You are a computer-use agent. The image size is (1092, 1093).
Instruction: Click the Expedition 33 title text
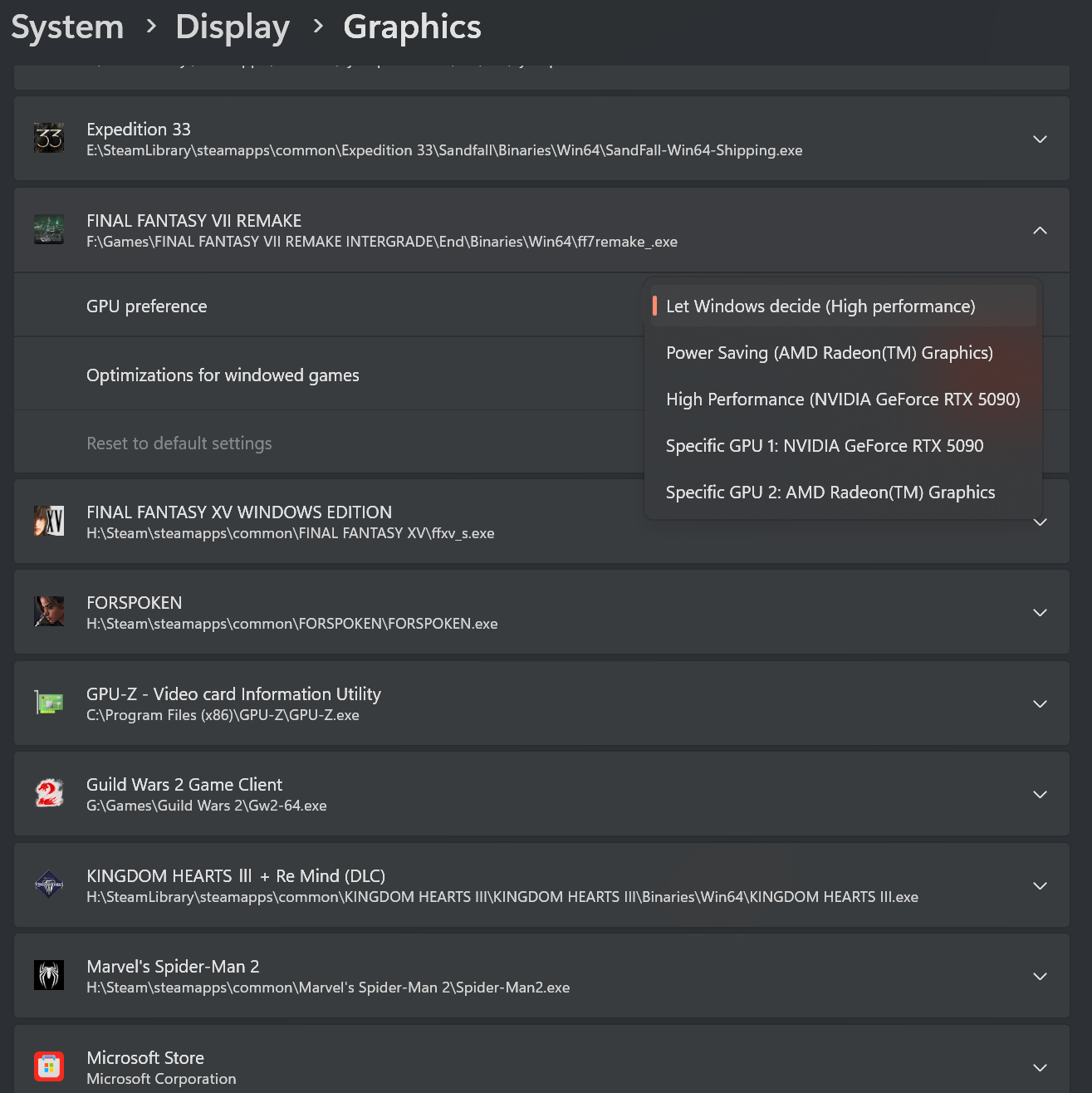[139, 130]
